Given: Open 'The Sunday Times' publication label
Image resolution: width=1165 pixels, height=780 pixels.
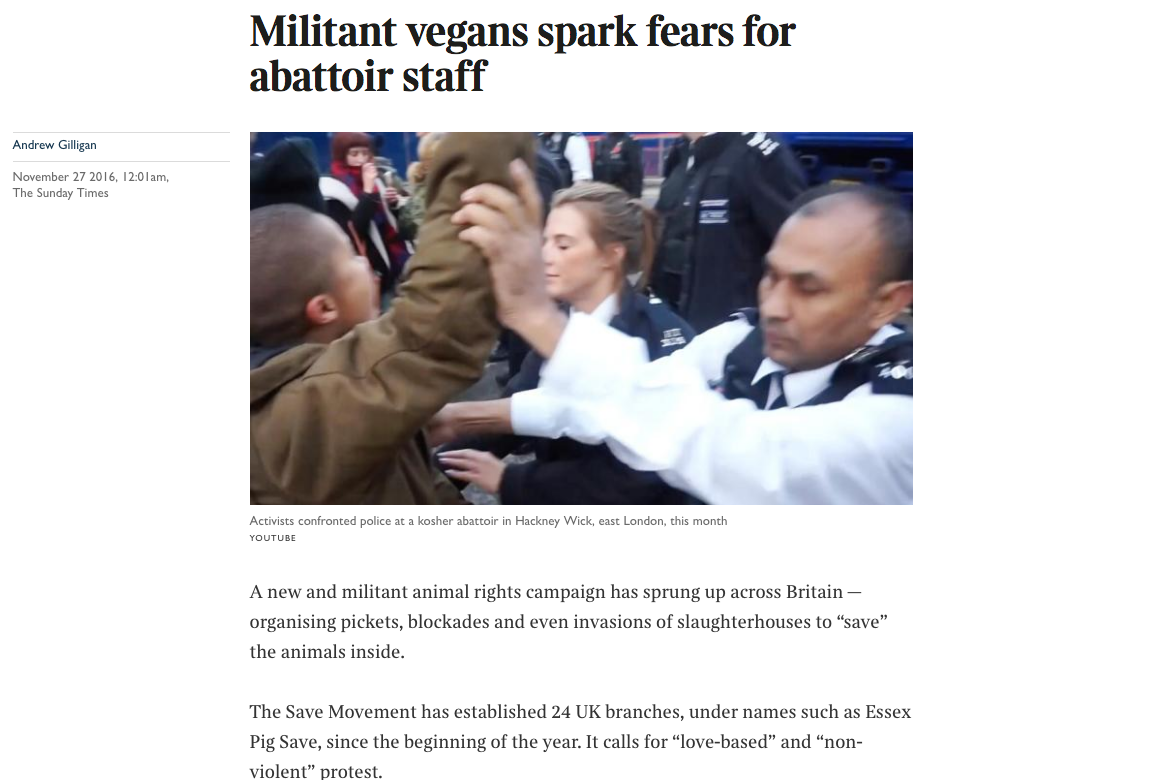Looking at the screenshot, I should (60, 193).
